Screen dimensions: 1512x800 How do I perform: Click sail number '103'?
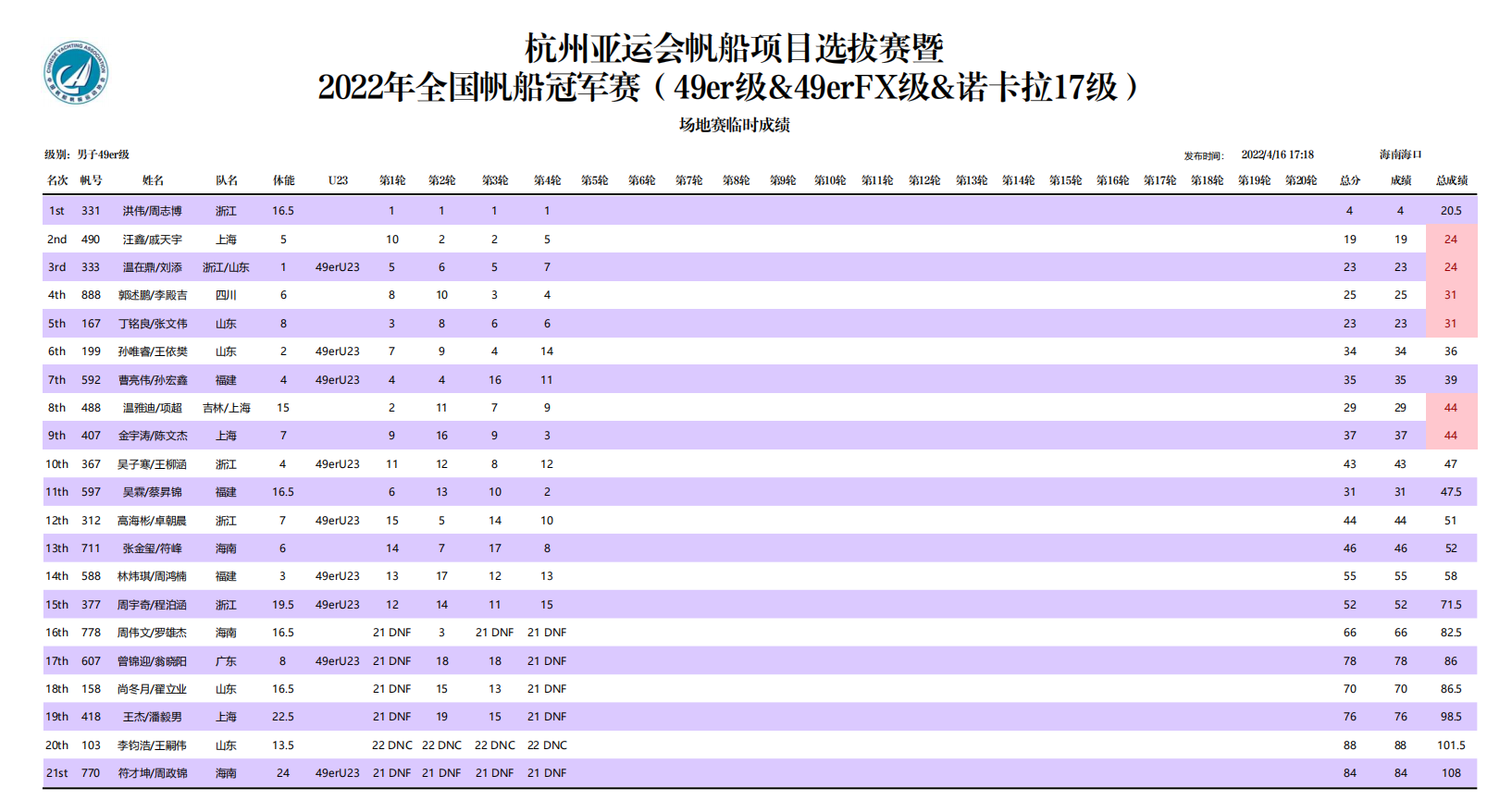[x=91, y=745]
